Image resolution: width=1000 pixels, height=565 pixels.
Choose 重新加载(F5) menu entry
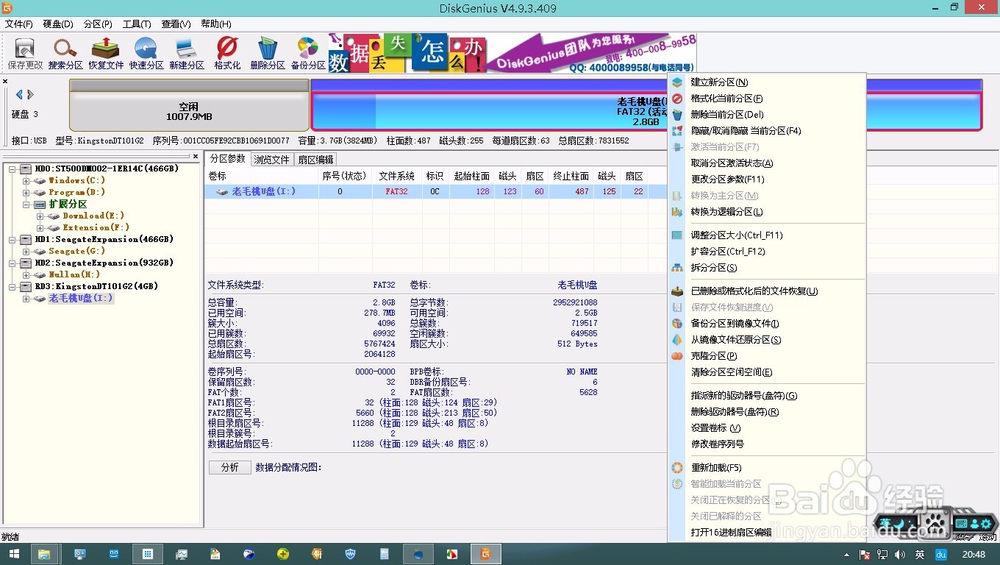[x=716, y=467]
